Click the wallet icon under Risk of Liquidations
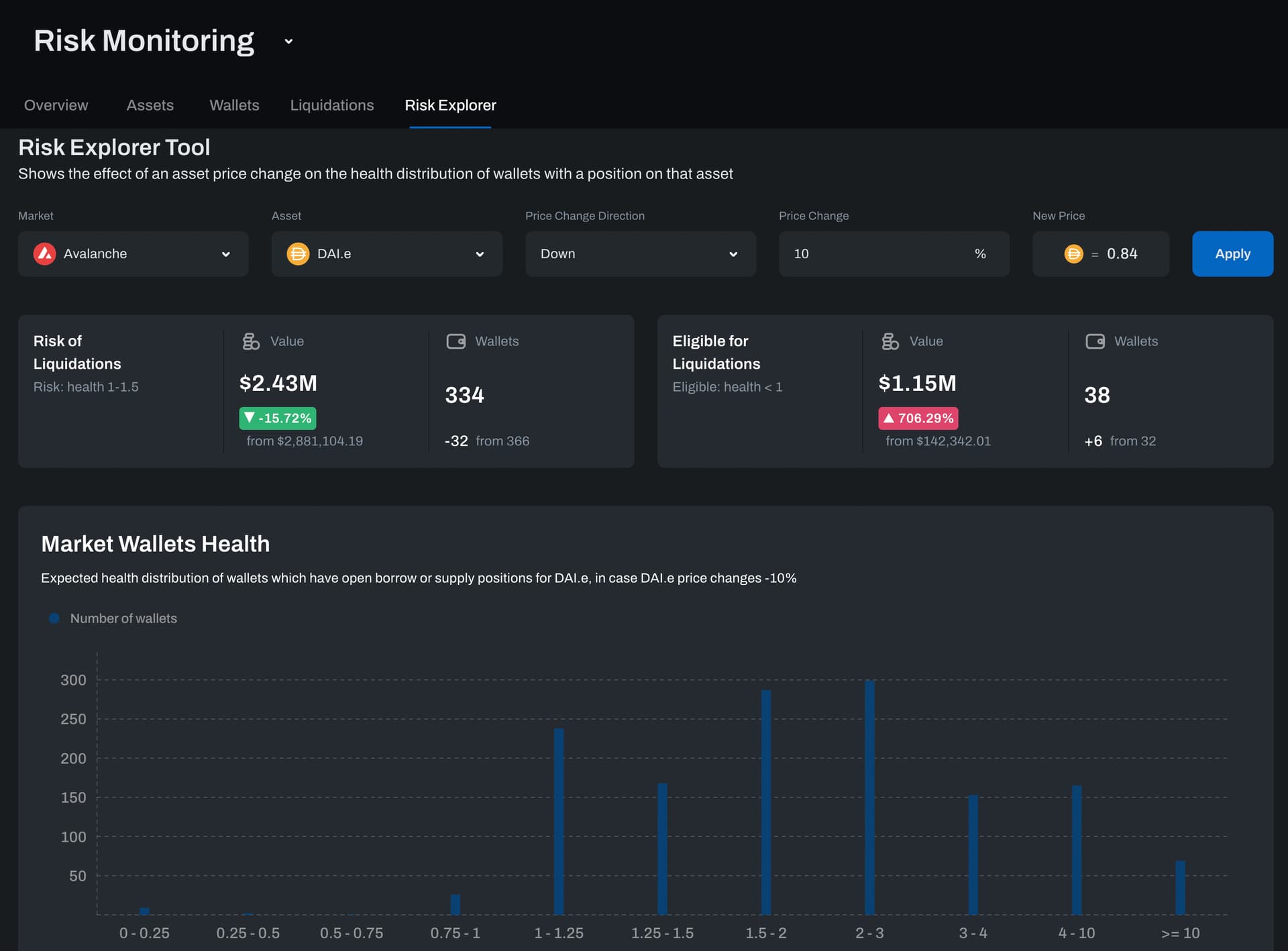 [456, 341]
